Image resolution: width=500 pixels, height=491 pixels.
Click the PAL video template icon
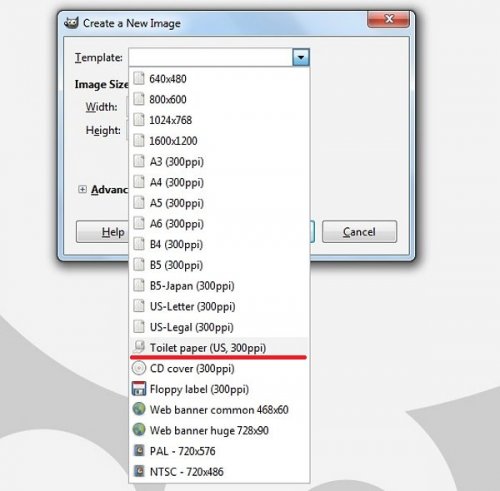pyautogui.click(x=139, y=451)
